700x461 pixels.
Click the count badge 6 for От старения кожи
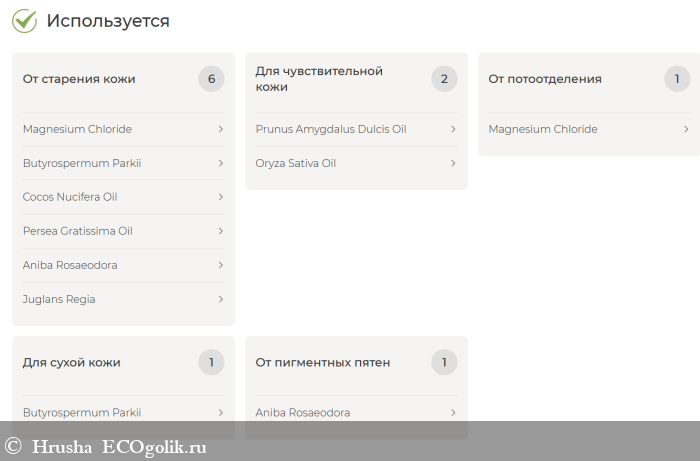pos(211,79)
